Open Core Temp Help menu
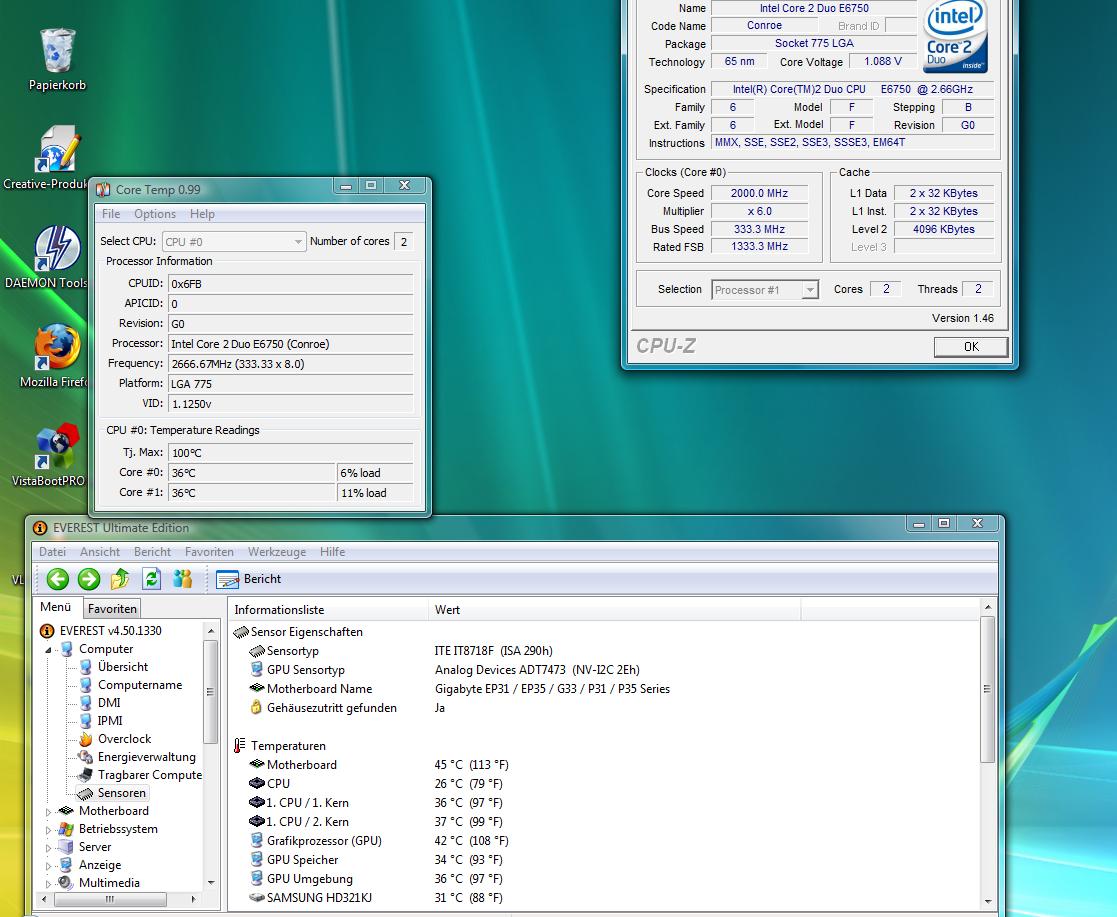Image resolution: width=1117 pixels, height=917 pixels. pyautogui.click(x=202, y=214)
